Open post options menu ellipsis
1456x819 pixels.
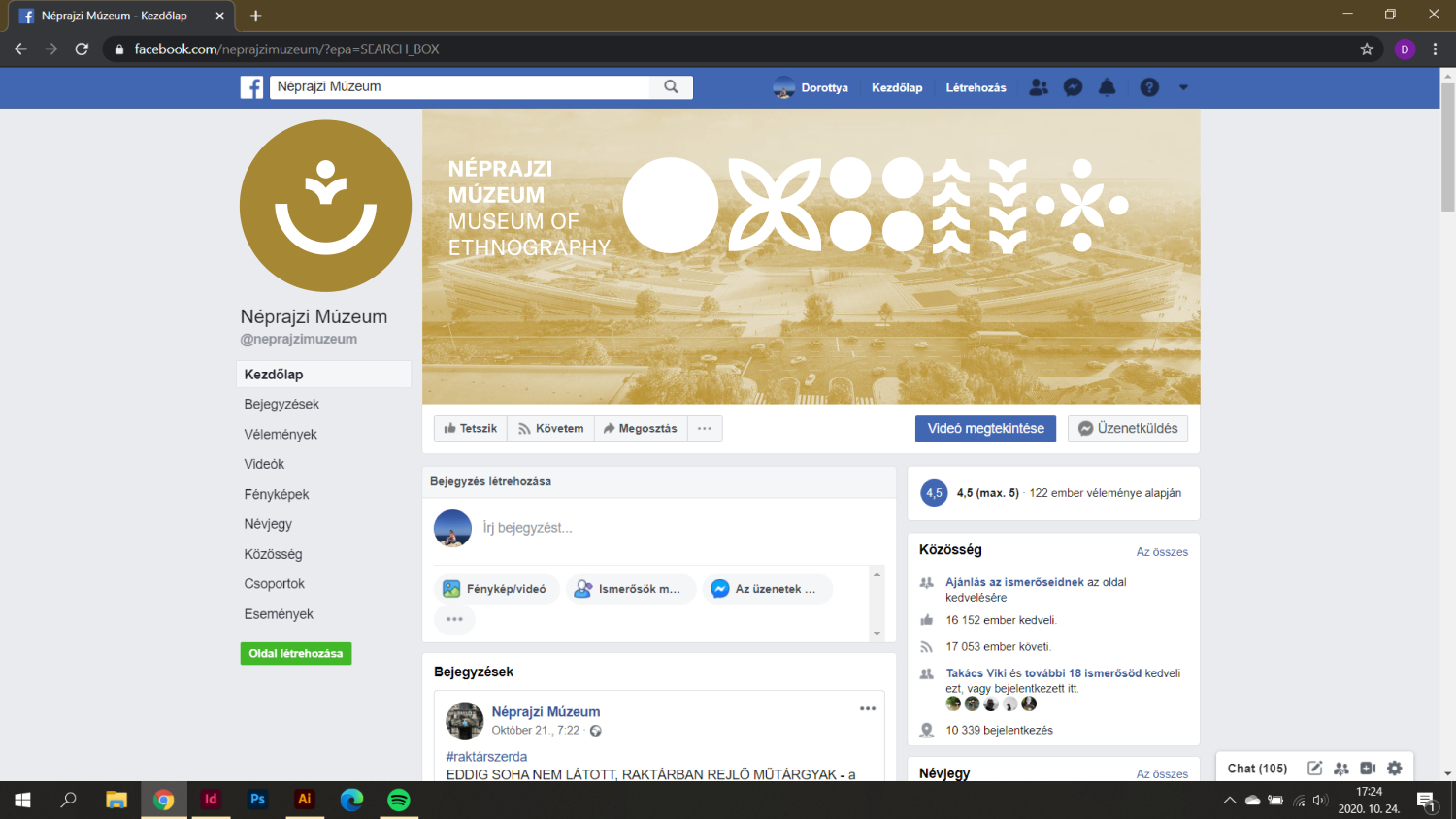(x=868, y=709)
